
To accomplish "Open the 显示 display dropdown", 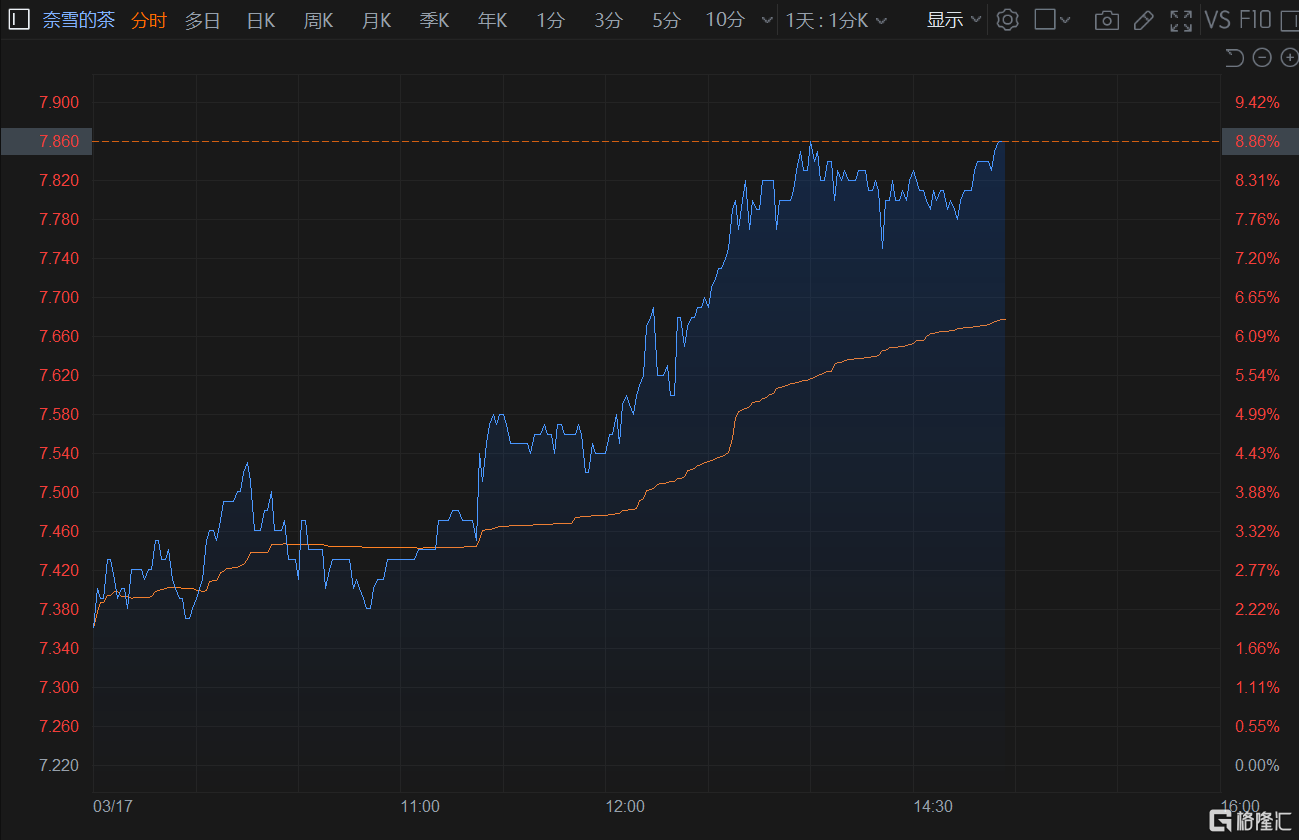I will 953,20.
